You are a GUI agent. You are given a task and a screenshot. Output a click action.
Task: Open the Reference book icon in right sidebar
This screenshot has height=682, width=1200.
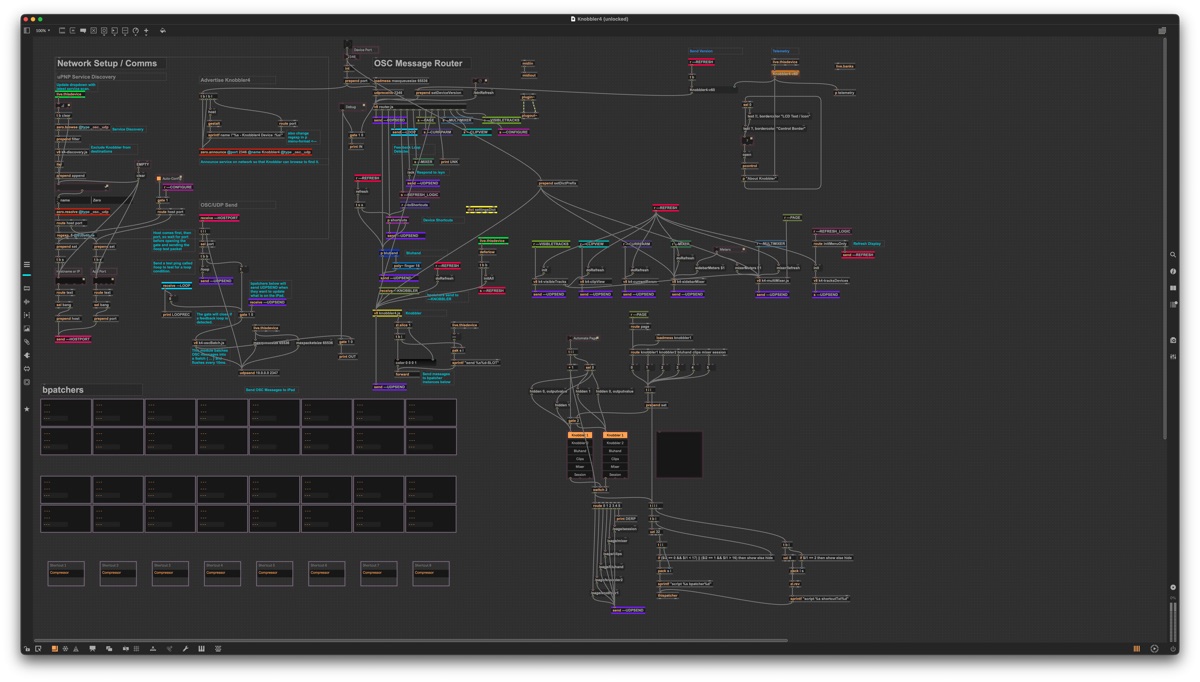coord(1173,288)
